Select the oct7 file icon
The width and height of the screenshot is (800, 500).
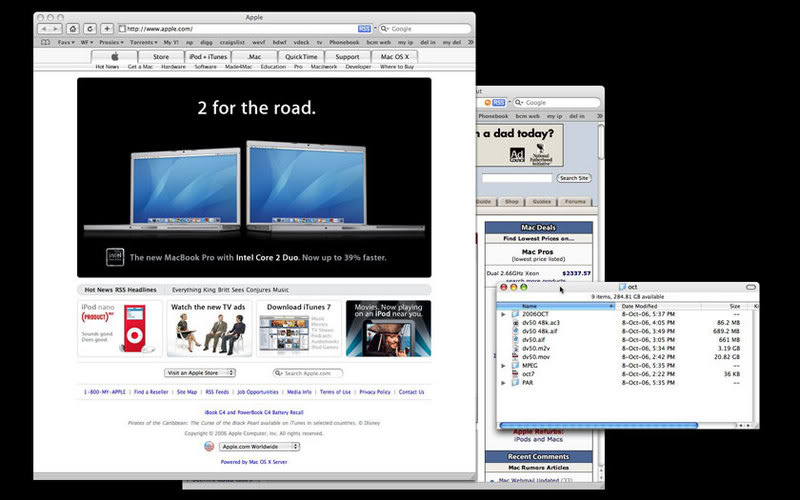pyautogui.click(x=515, y=374)
